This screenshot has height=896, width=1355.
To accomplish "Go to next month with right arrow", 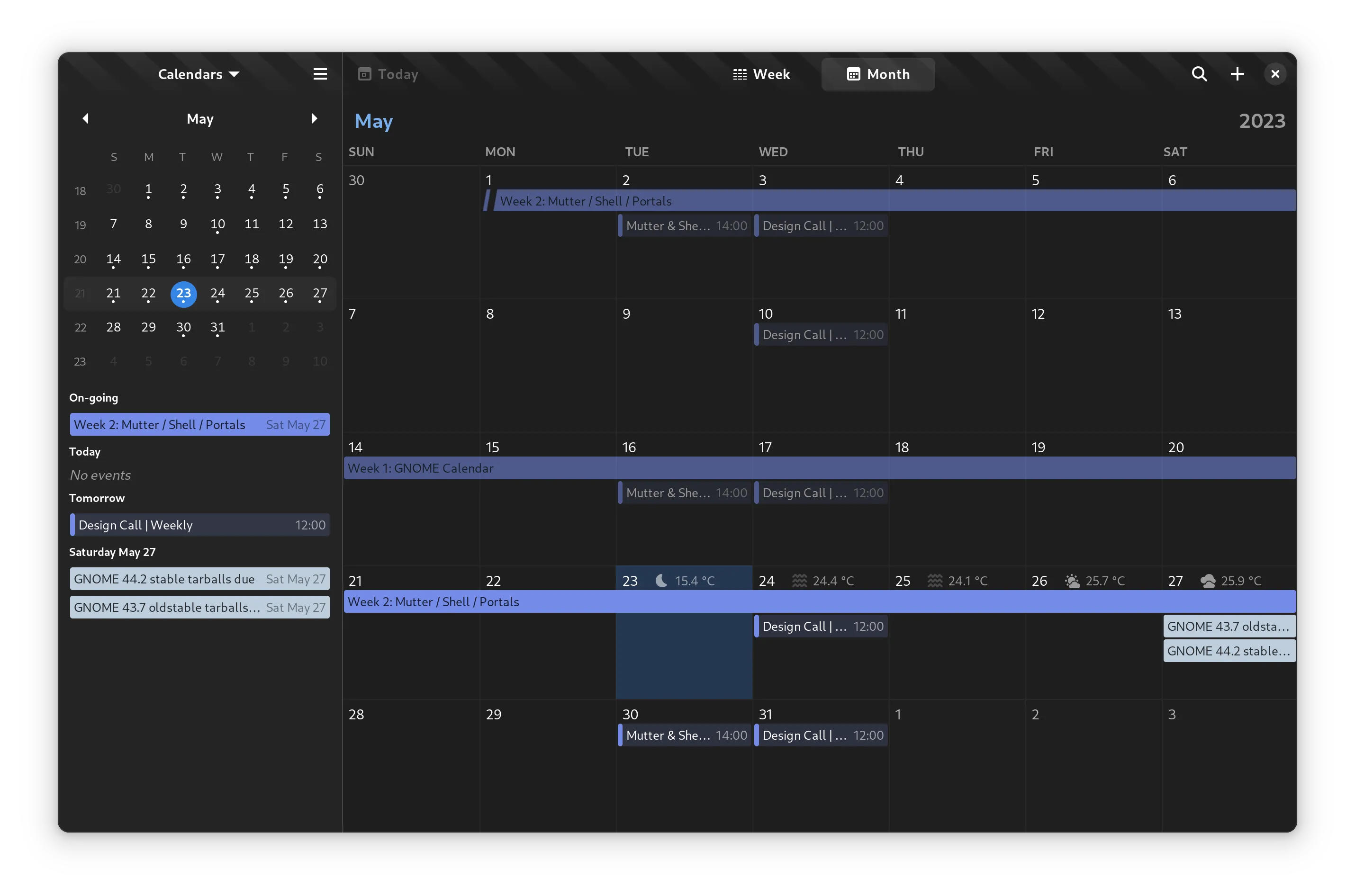I will tap(314, 118).
